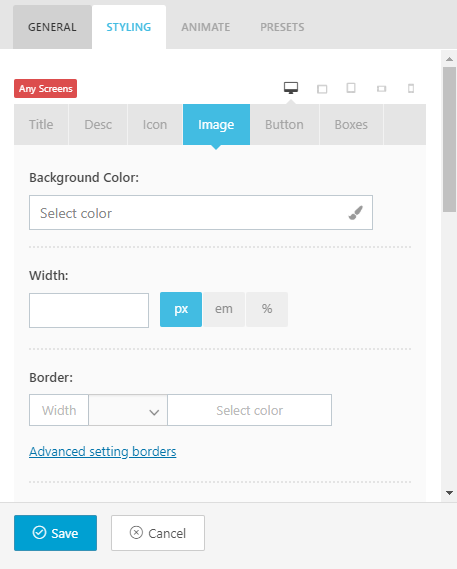Viewport: 457px width, 569px height.
Task: Open the Any Screens selector
Action: click(x=45, y=89)
